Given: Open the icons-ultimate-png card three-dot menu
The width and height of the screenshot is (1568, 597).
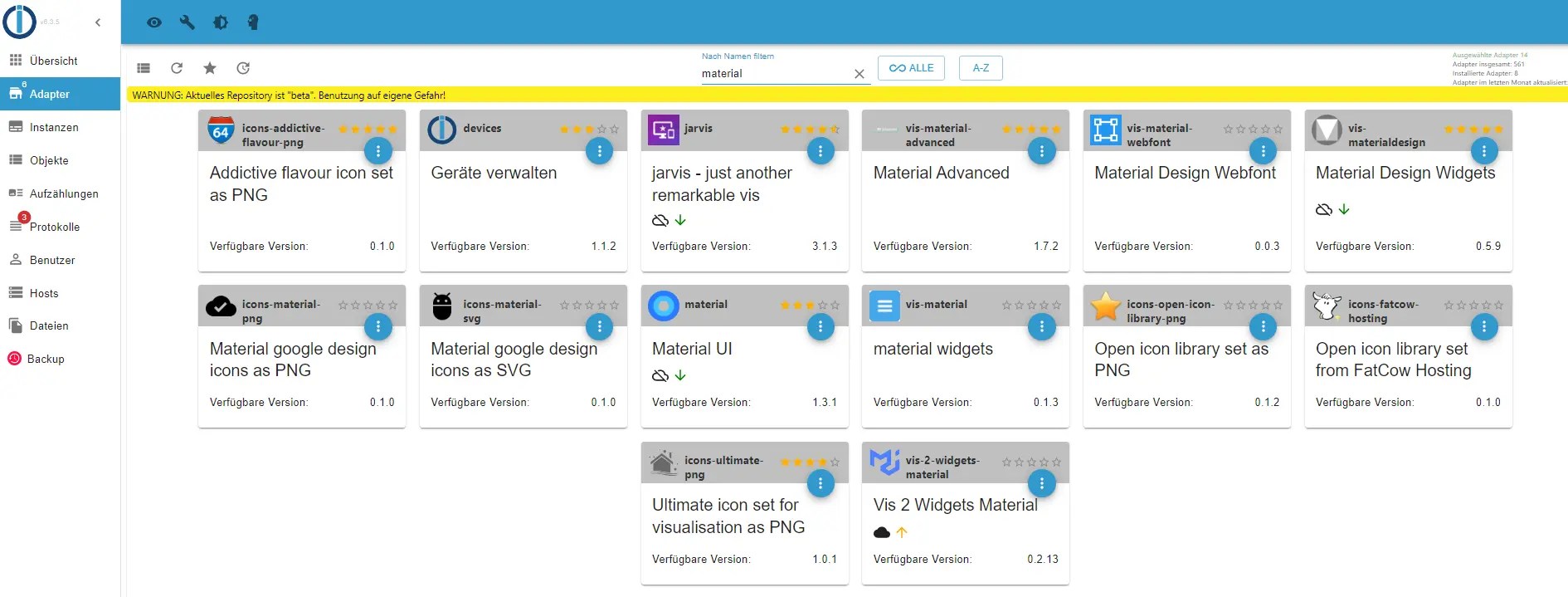Looking at the screenshot, I should click(x=821, y=483).
